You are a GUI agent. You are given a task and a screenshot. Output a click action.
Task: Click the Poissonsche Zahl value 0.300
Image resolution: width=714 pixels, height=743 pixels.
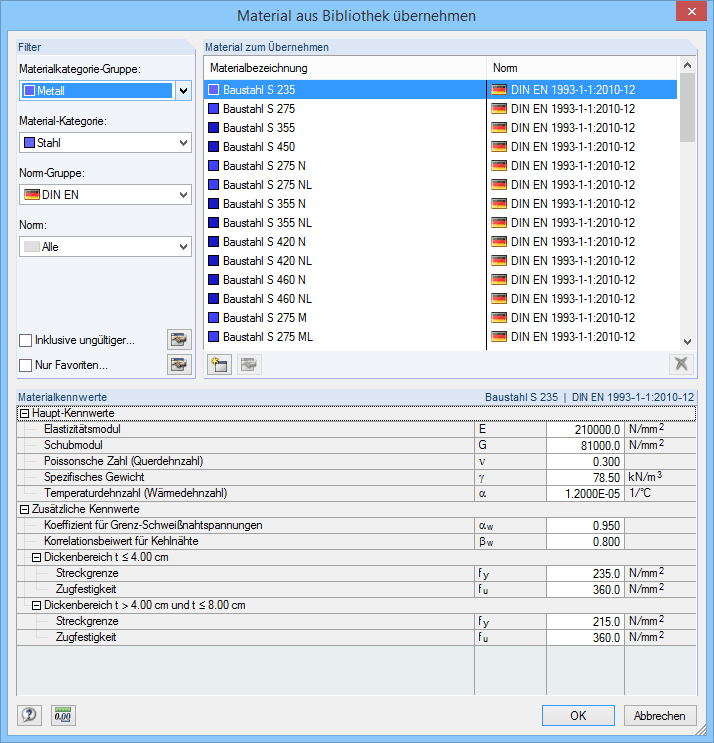pos(585,462)
